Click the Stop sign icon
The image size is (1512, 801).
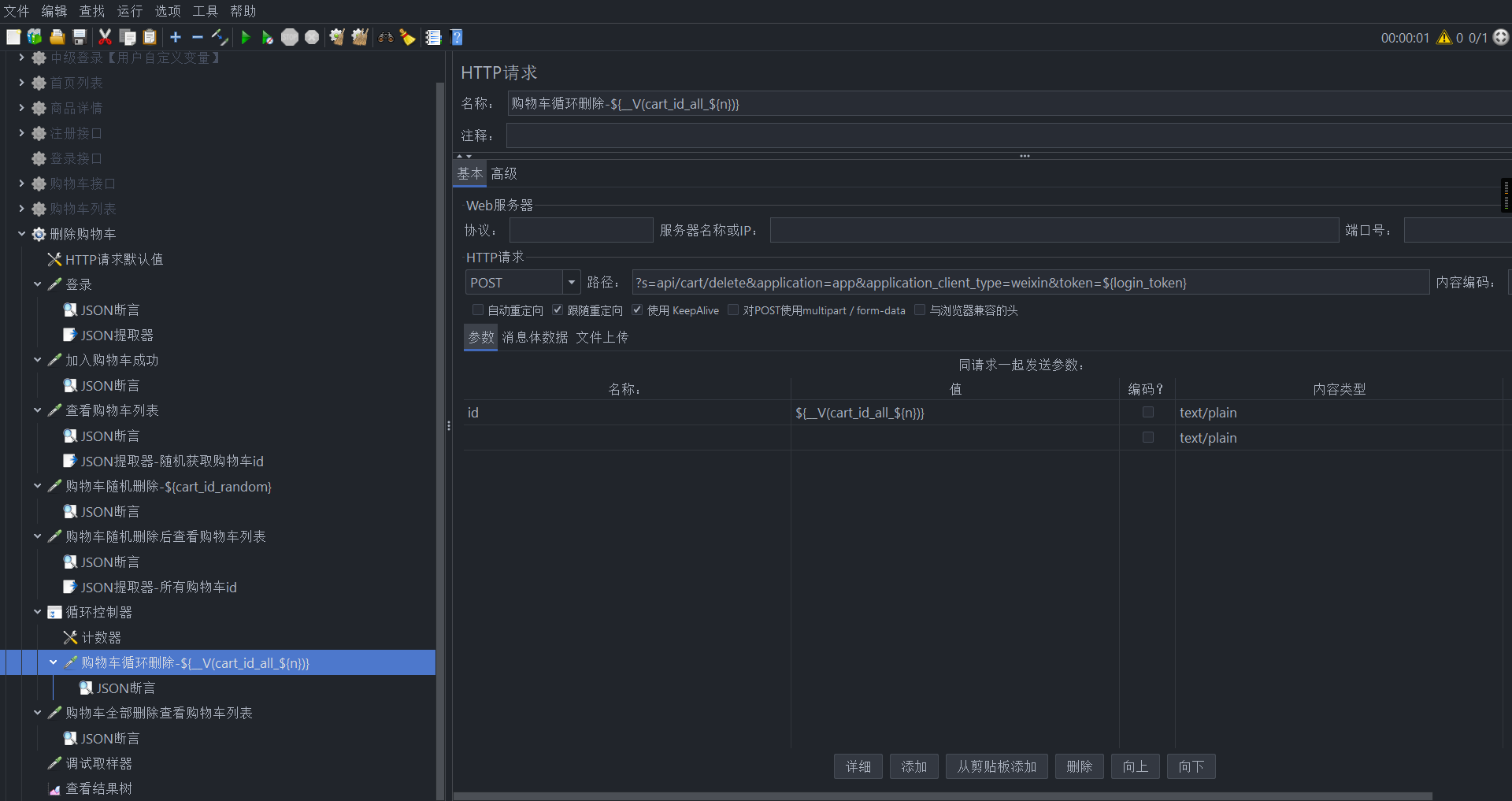290,37
